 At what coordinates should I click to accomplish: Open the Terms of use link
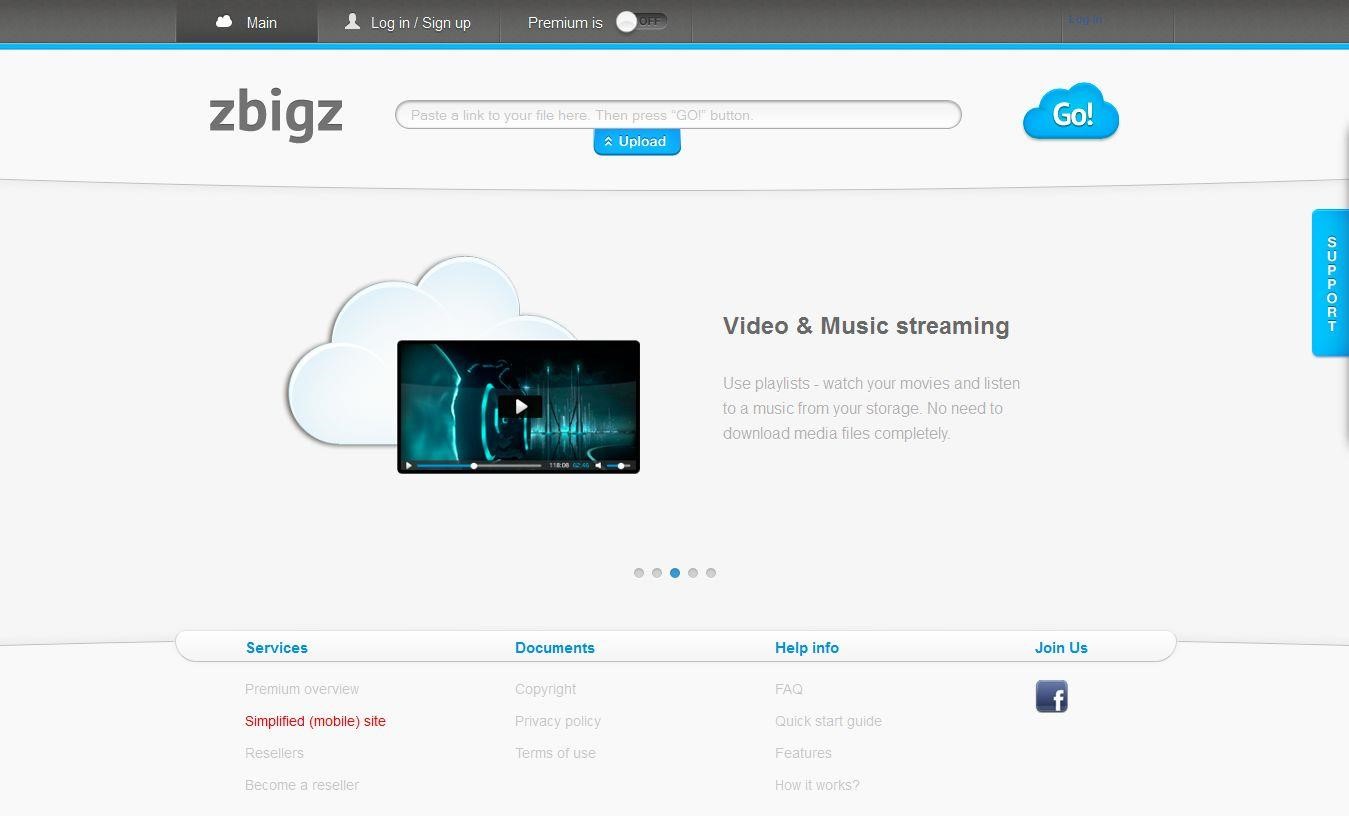click(x=555, y=753)
